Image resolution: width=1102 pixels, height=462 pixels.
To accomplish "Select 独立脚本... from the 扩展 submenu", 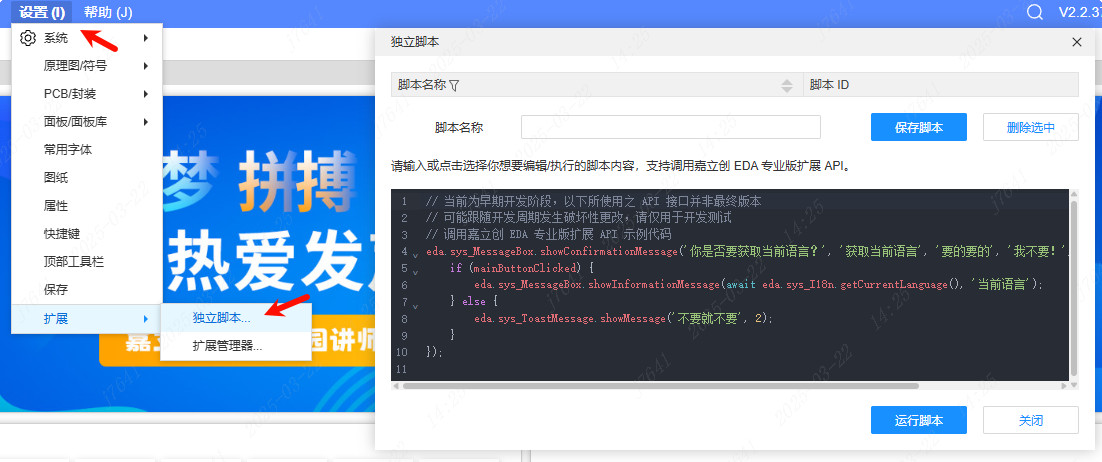I will 221,318.
